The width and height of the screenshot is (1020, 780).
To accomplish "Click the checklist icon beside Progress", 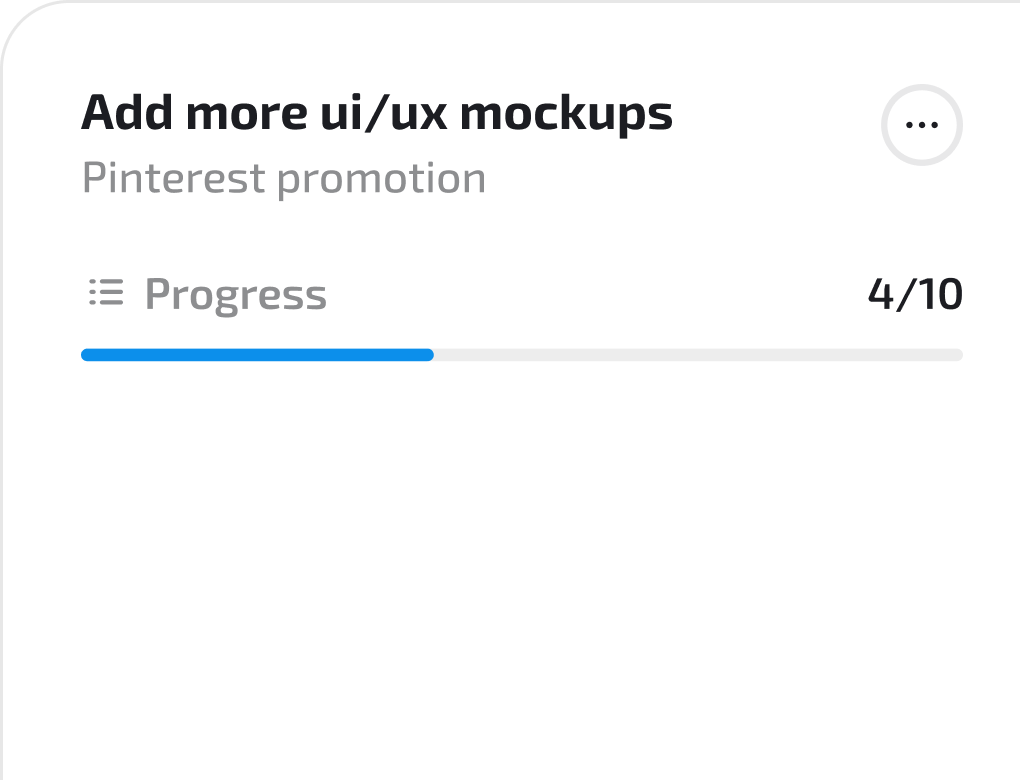I will tap(105, 293).
